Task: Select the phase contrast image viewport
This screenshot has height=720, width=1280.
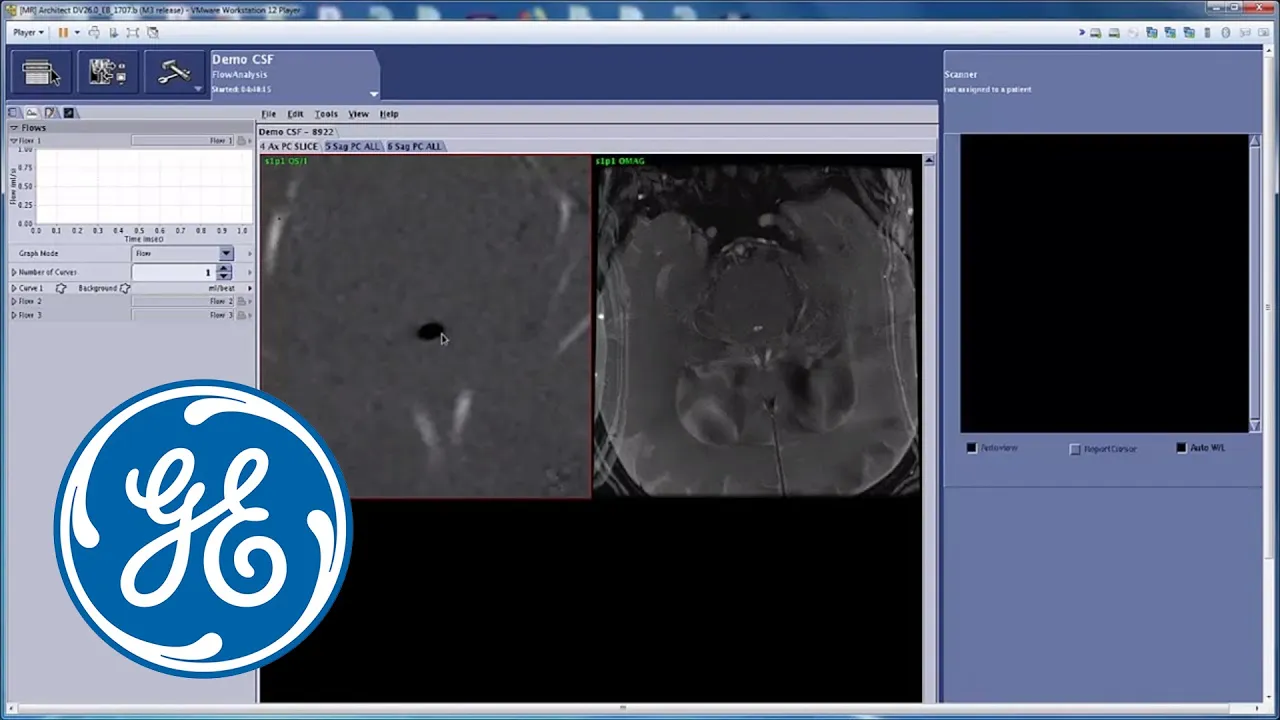Action: (426, 326)
